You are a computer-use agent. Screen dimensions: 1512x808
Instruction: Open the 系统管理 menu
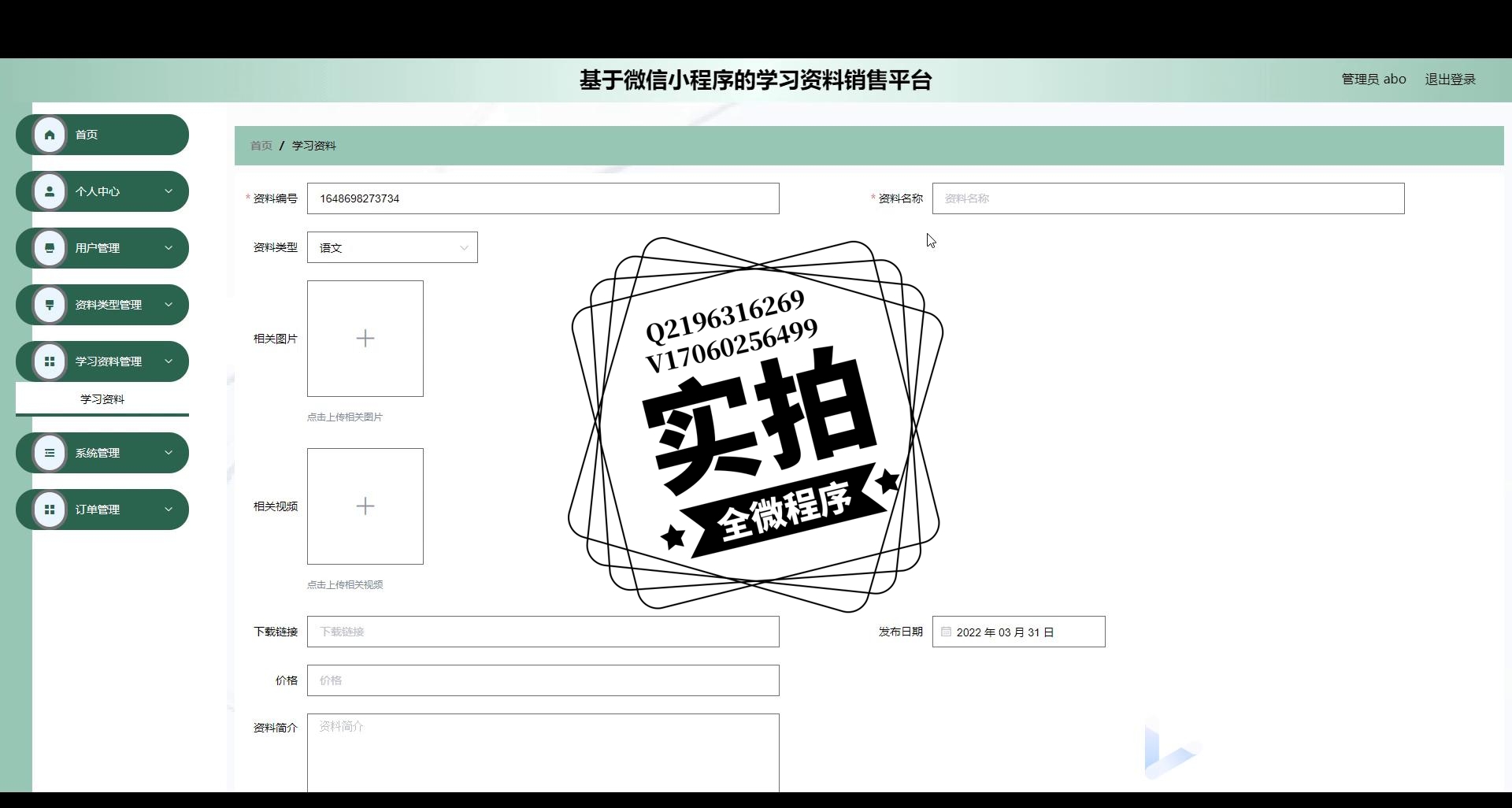[102, 453]
